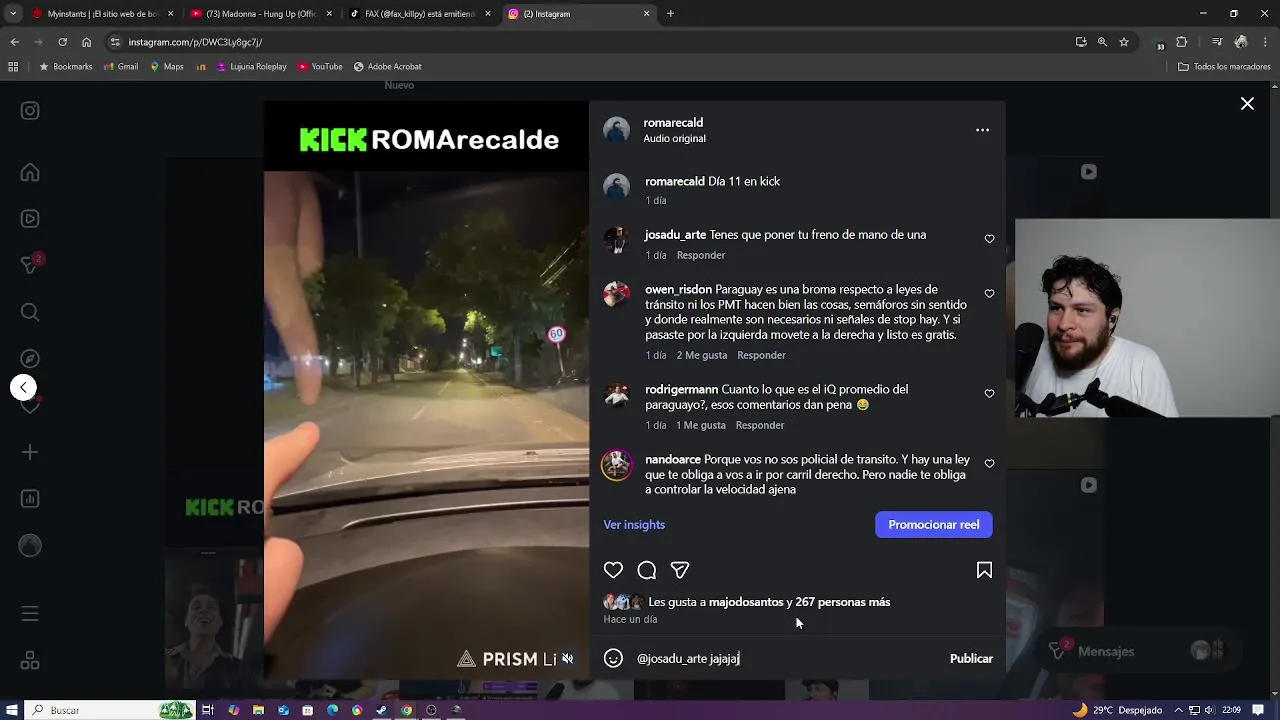Open the emoji picker in the comment box
Image resolution: width=1280 pixels, height=720 pixels.
pos(614,658)
